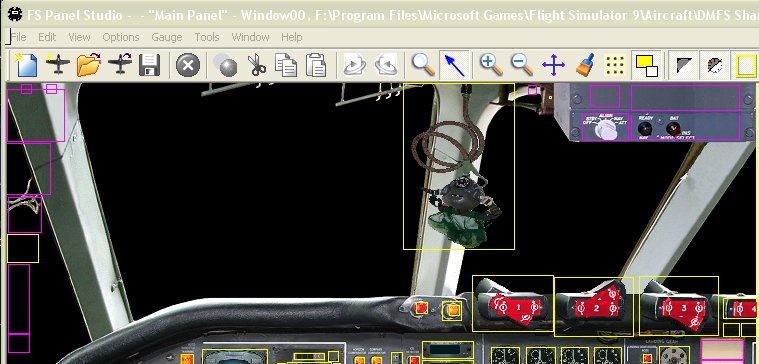Select the blue arrow pointer tool
This screenshot has width=759, height=364.
coord(455,65)
